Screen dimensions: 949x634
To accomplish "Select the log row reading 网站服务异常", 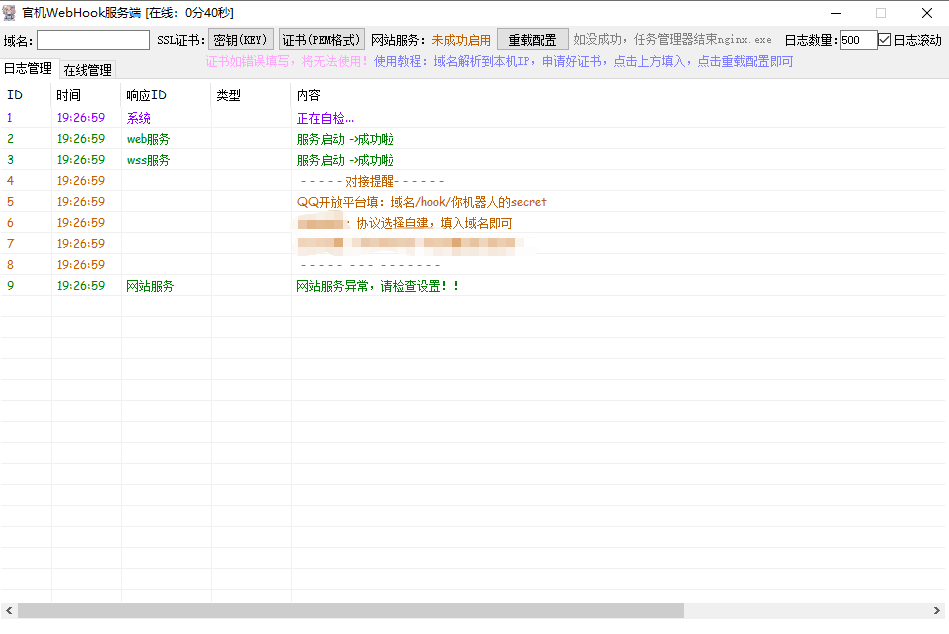I will [x=378, y=286].
